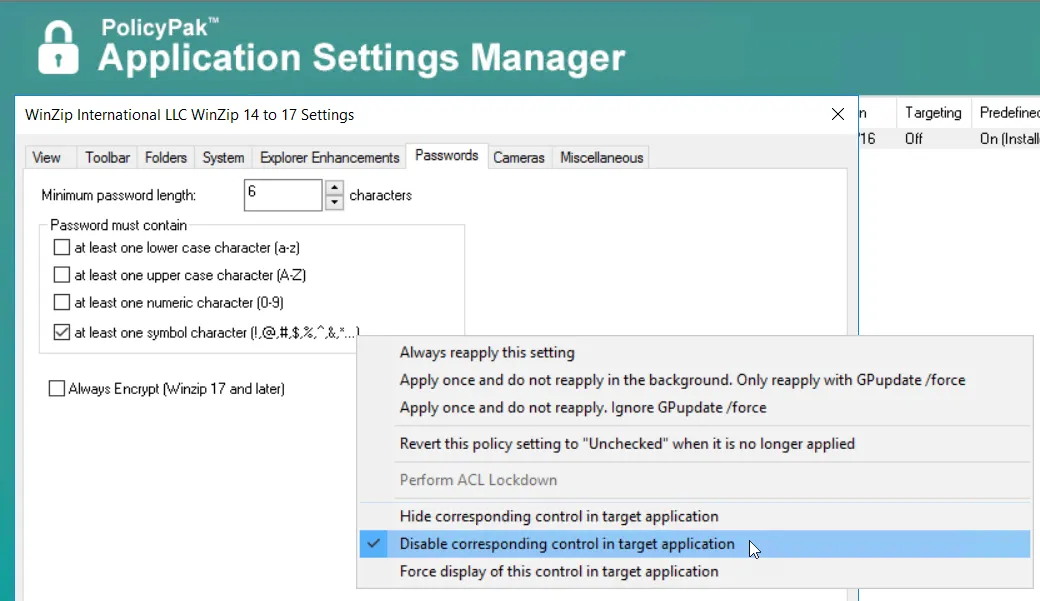Click the PolicyPak lock logo icon
Image resolution: width=1040 pixels, height=601 pixels.
coord(58,47)
